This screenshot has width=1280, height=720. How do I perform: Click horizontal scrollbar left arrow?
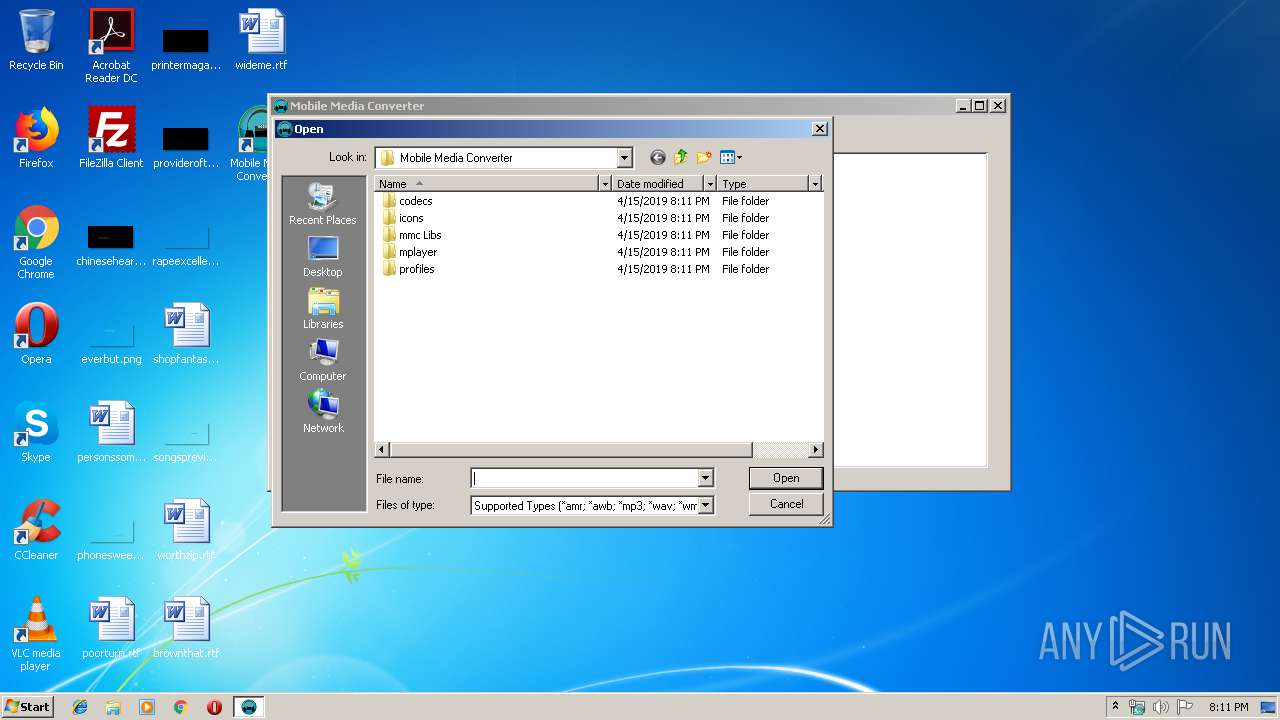(382, 450)
